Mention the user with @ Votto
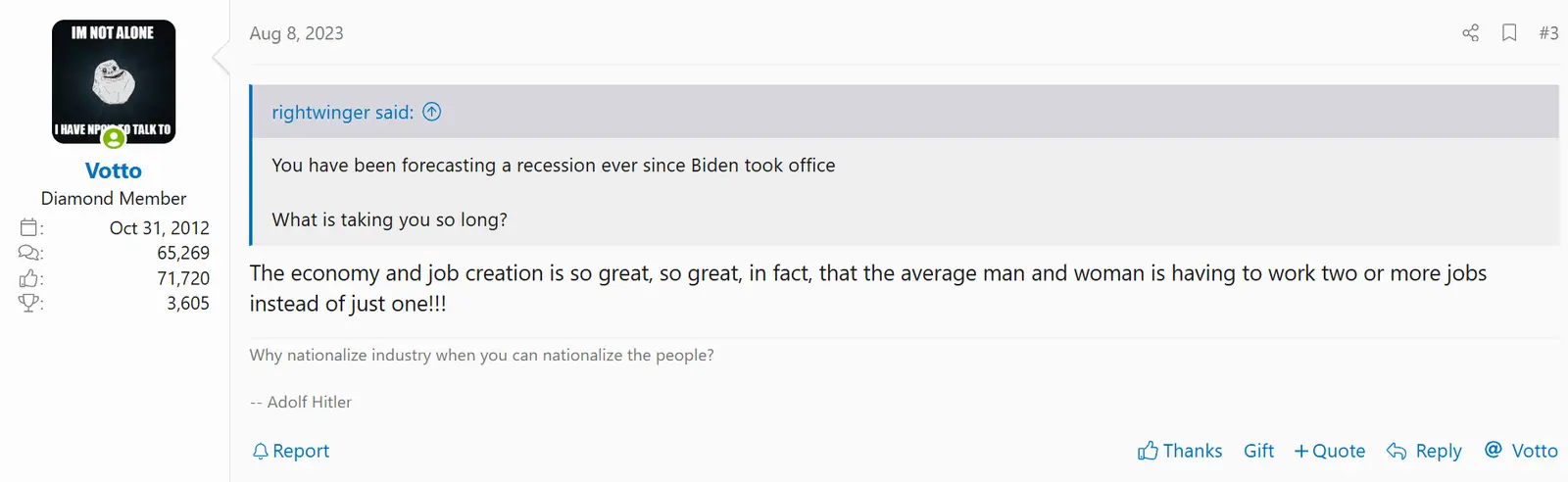The image size is (1568, 482). coord(1521,451)
